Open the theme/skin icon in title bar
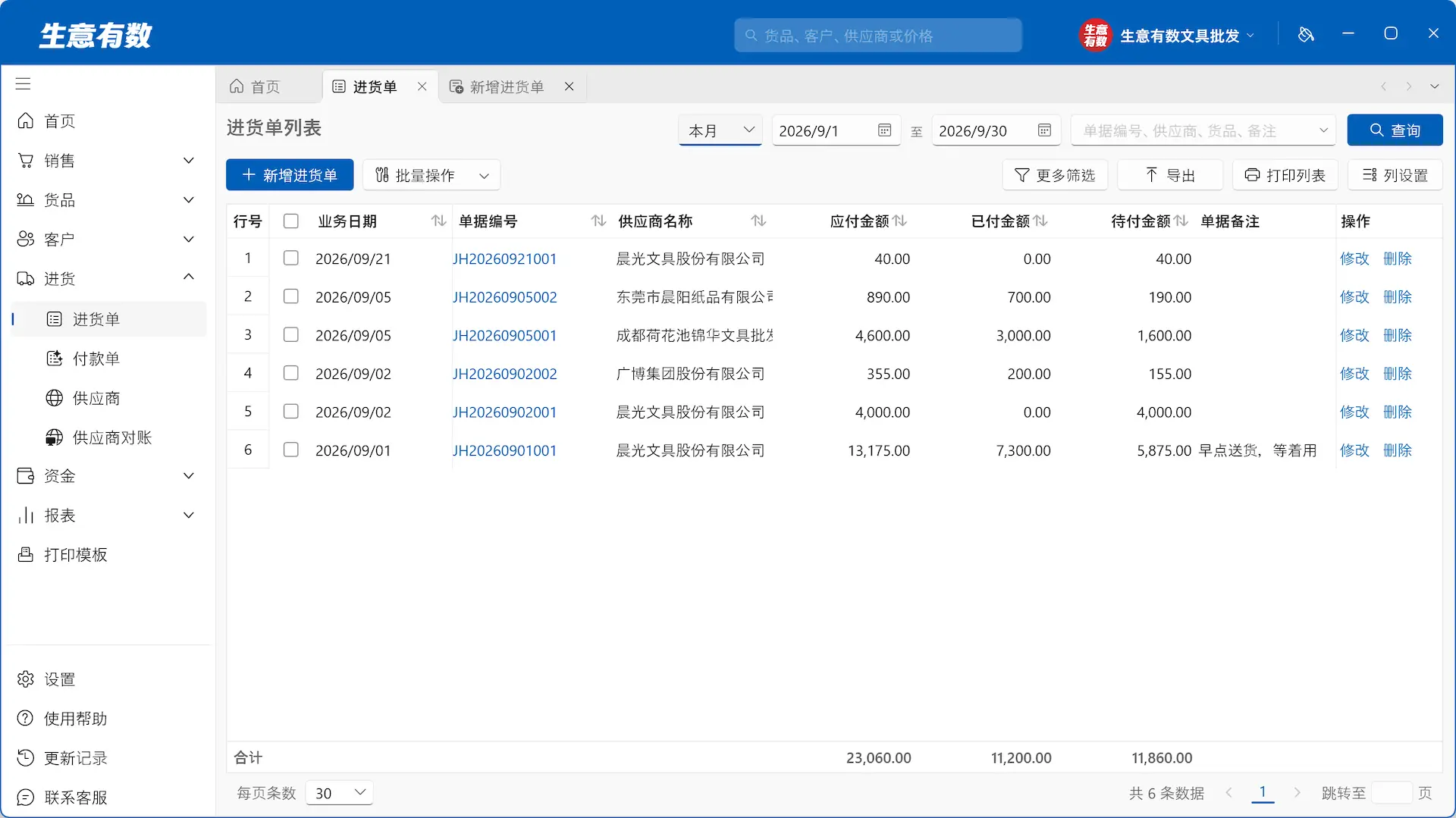Image resolution: width=1456 pixels, height=818 pixels. pyautogui.click(x=1306, y=34)
